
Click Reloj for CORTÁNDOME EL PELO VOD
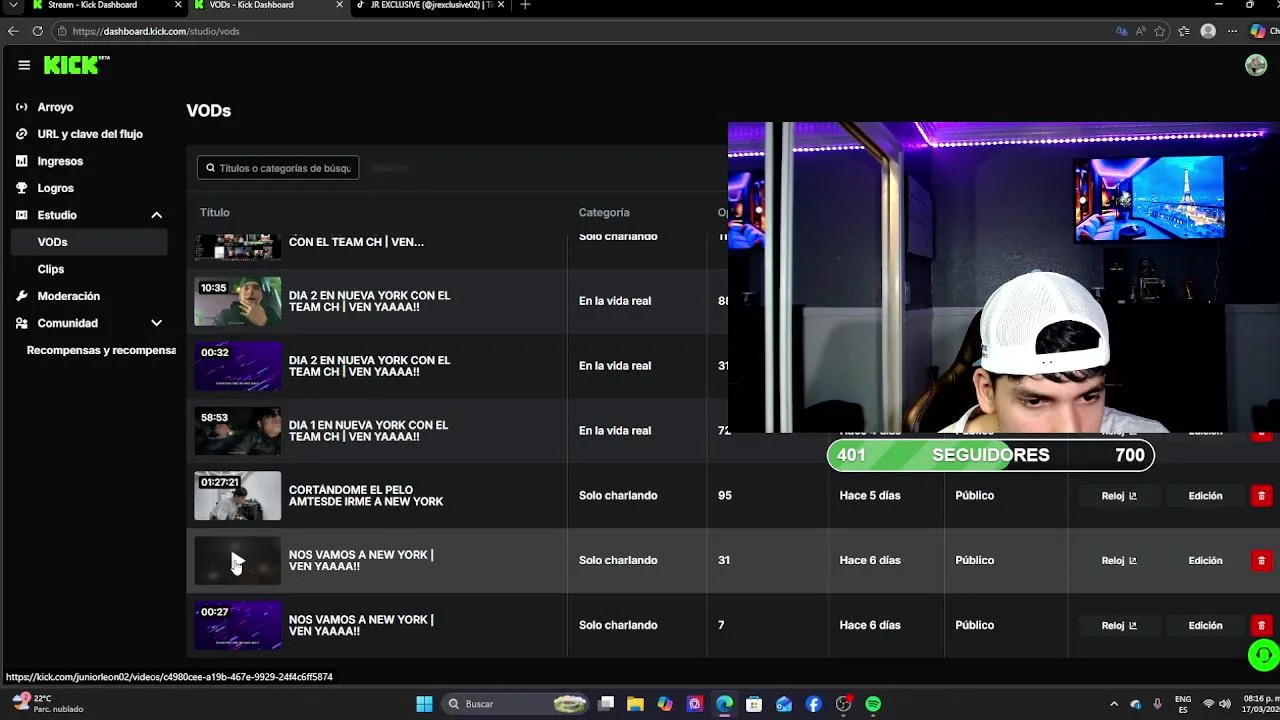click(x=1119, y=496)
